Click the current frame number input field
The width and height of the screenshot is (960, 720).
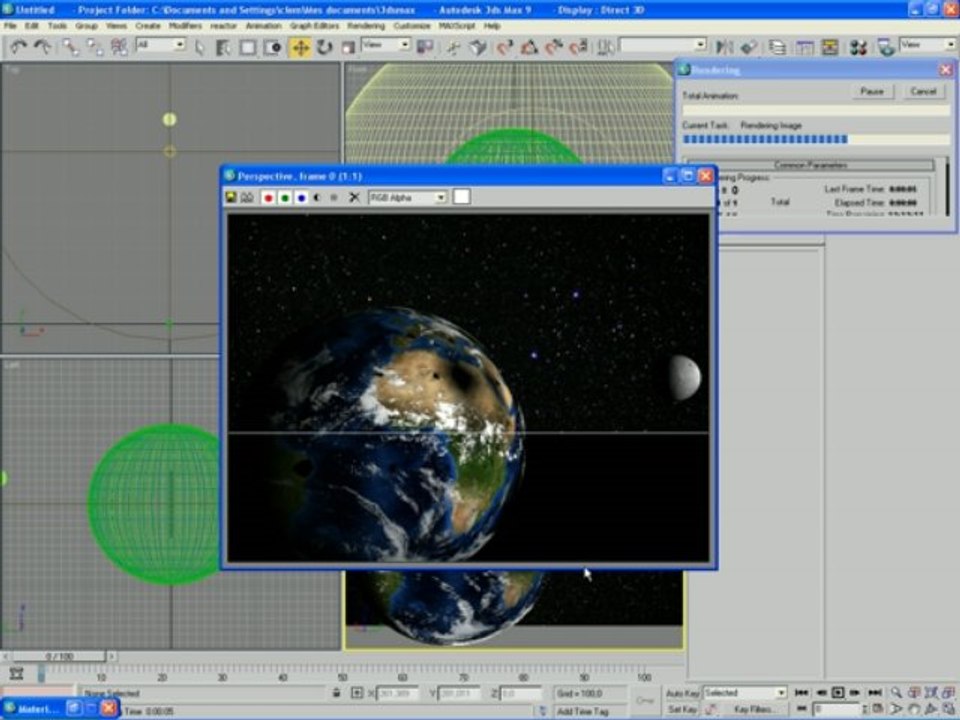[836, 709]
